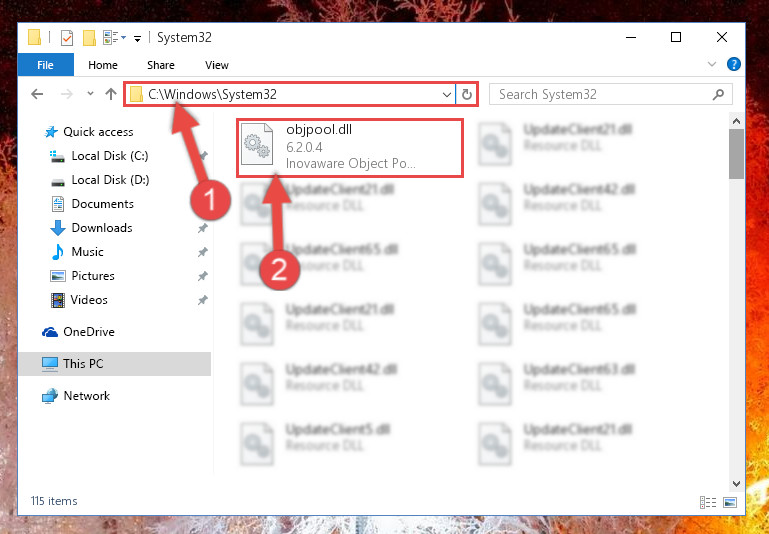
Task: Open Help with the blue question mark icon
Action: tap(734, 64)
